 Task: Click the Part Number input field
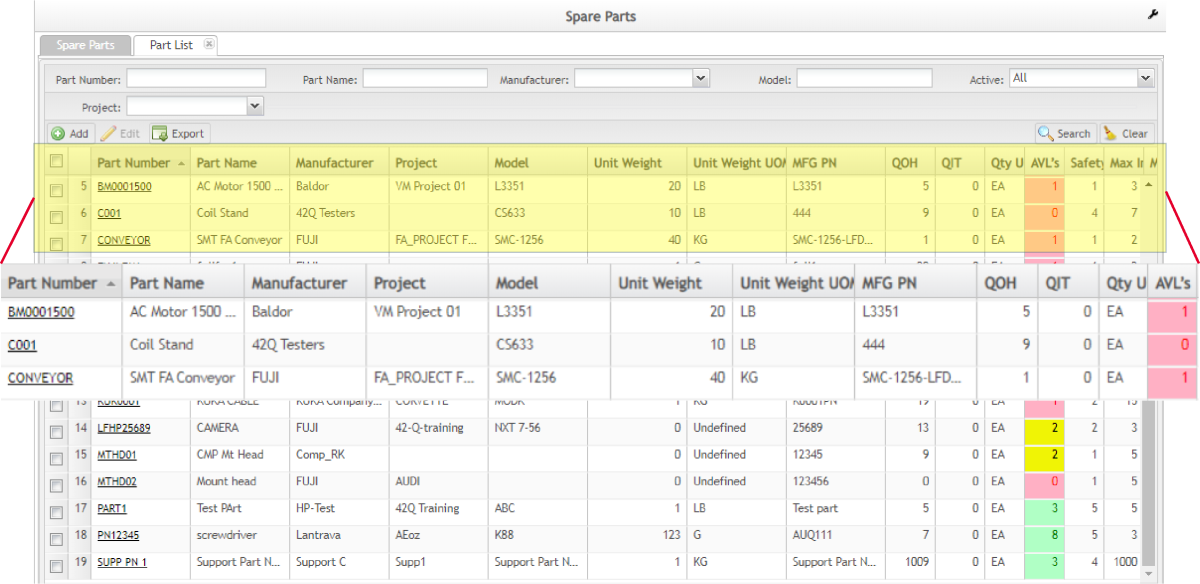click(x=196, y=78)
